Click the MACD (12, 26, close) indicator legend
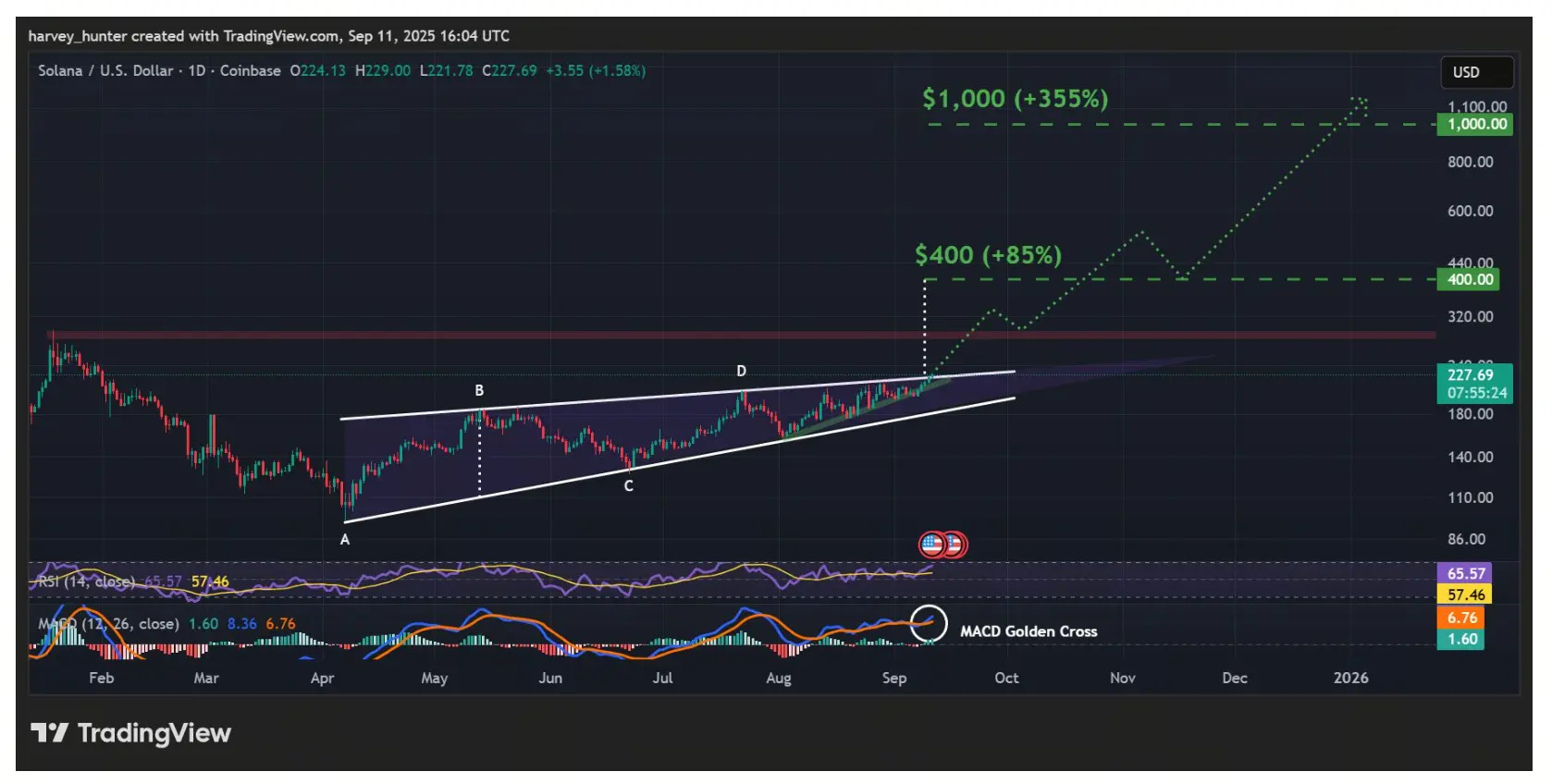 (x=108, y=624)
